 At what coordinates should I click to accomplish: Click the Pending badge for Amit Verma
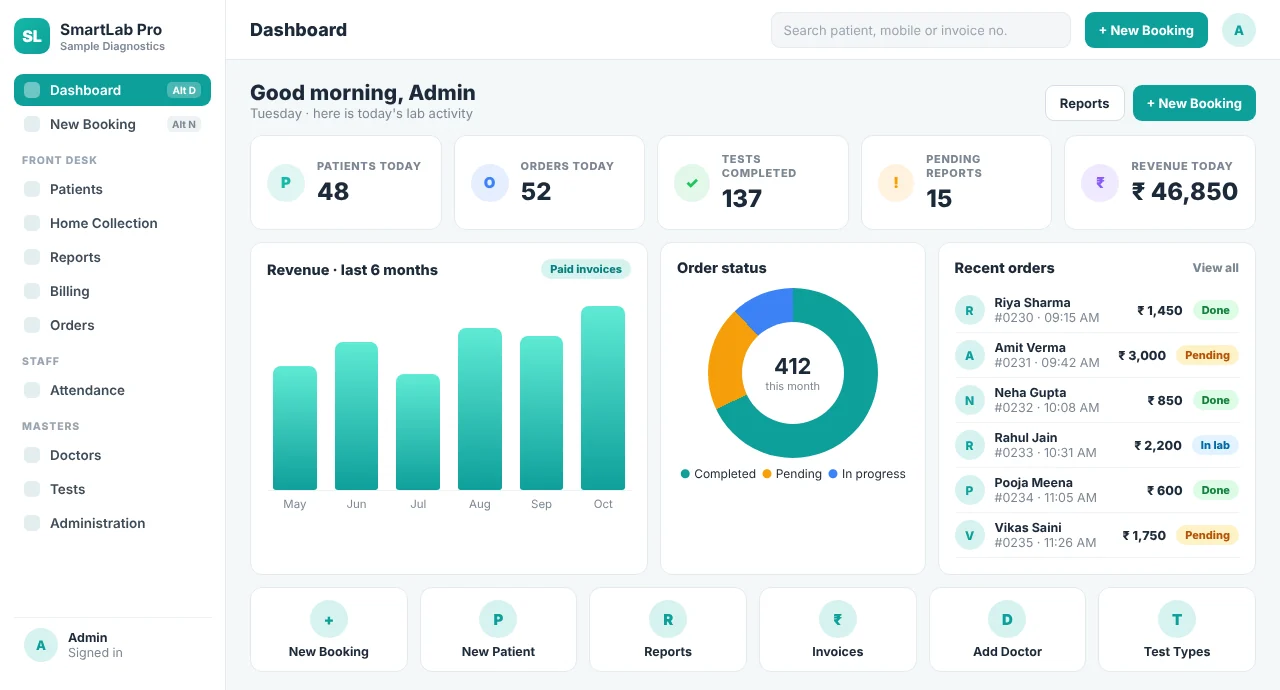click(1207, 355)
